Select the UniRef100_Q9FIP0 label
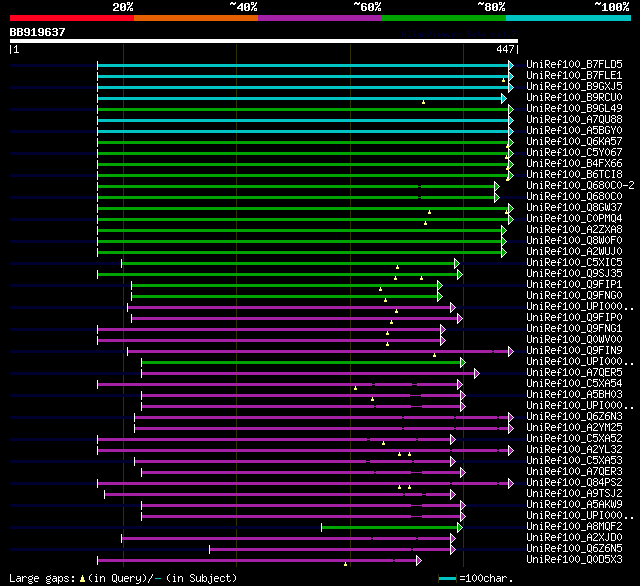 (x=574, y=318)
